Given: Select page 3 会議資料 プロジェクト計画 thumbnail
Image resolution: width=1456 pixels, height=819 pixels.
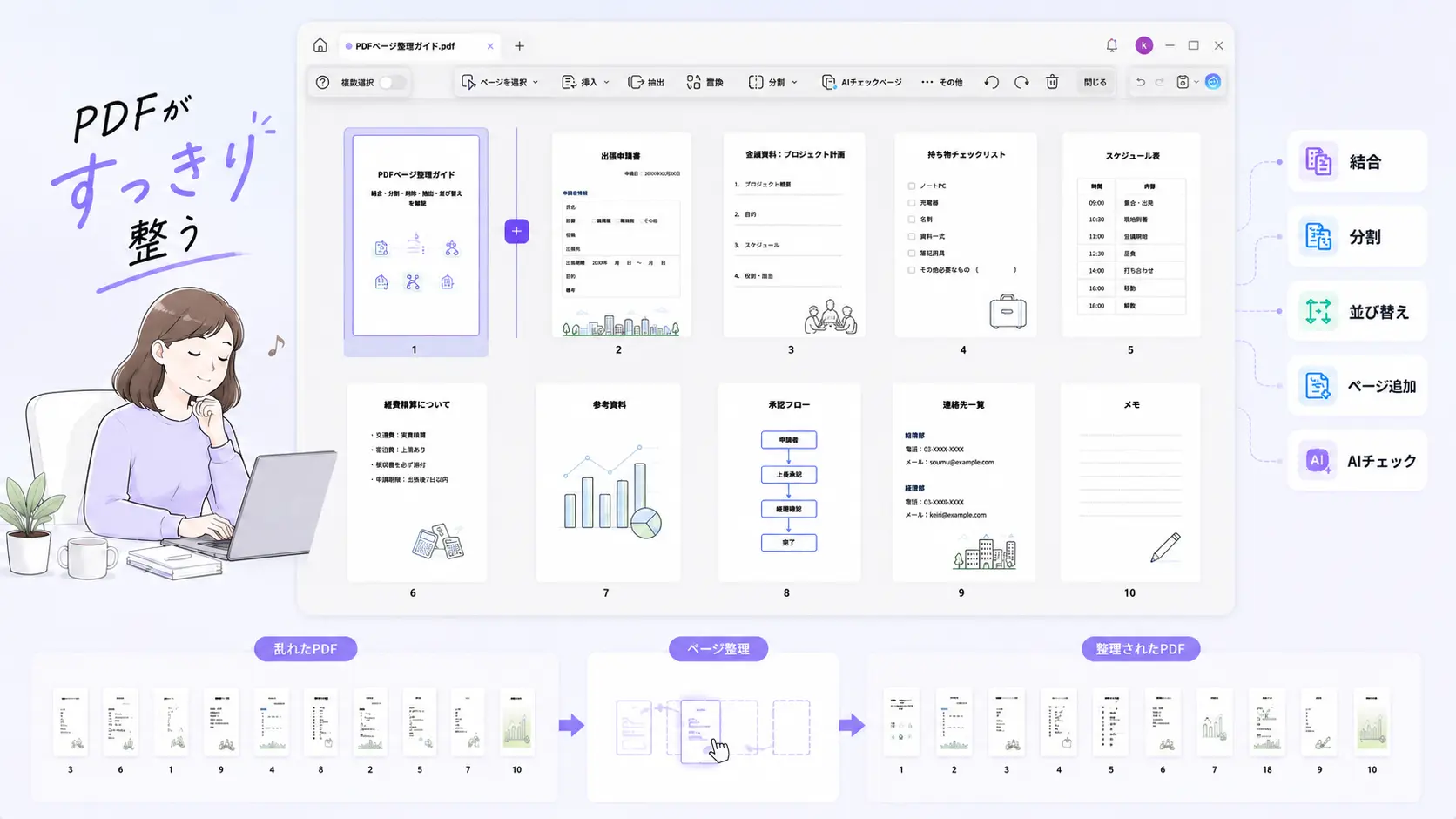Looking at the screenshot, I should (794, 235).
